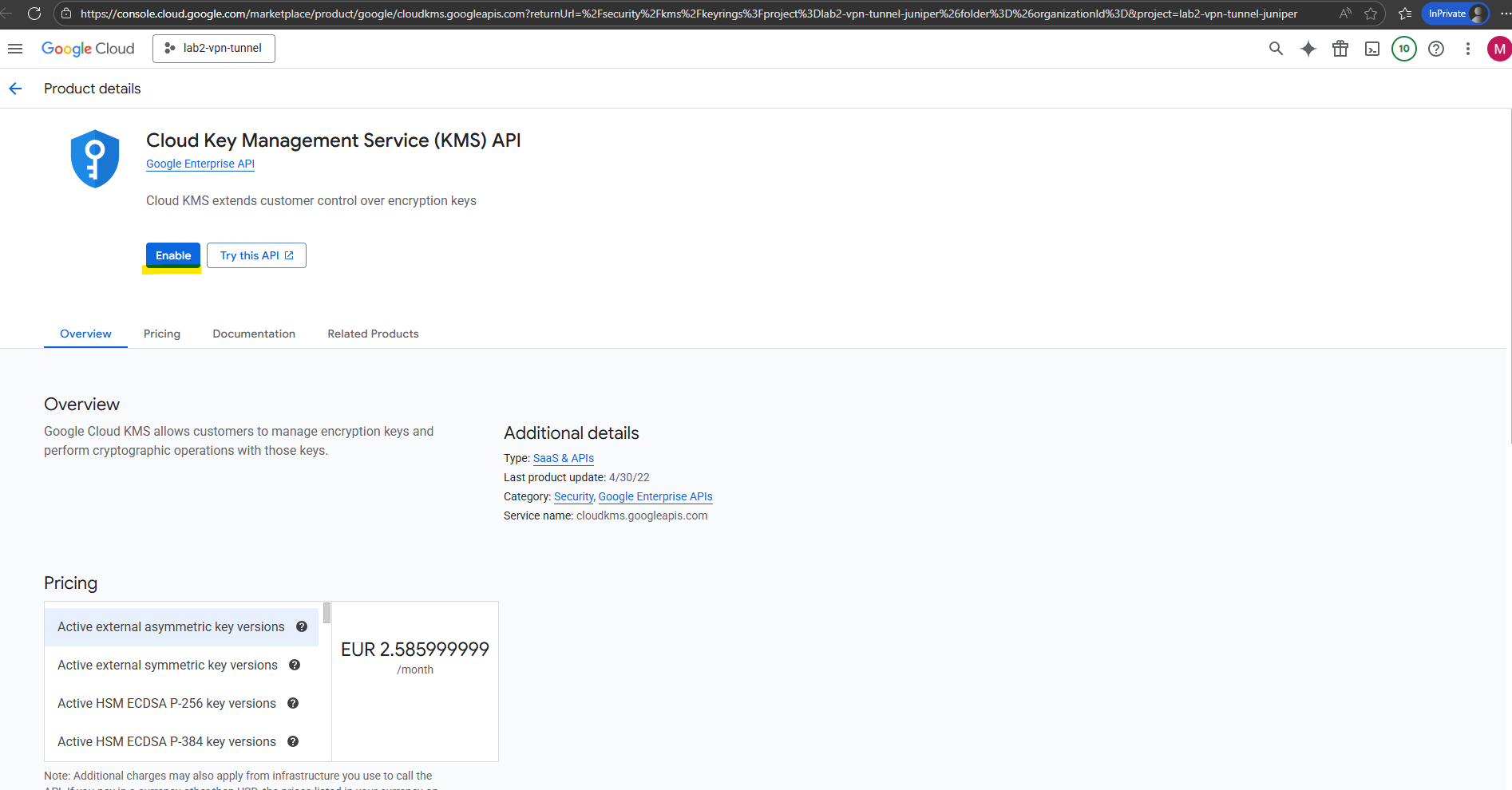Image resolution: width=1512 pixels, height=790 pixels.
Task: Switch to the Related Products tab
Action: click(x=373, y=334)
